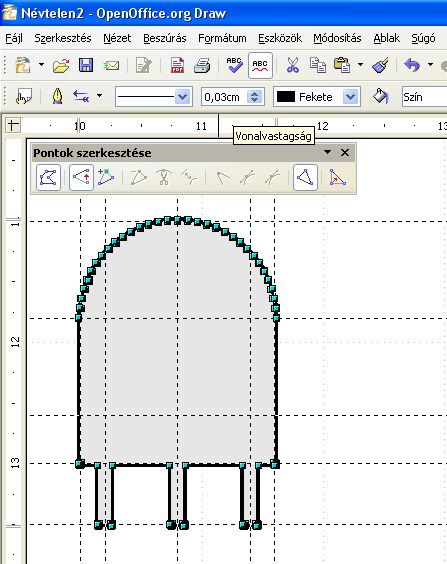This screenshot has width=447, height=564.
Task: Toggle the Eliminate Points option
Action: pyautogui.click(x=338, y=177)
